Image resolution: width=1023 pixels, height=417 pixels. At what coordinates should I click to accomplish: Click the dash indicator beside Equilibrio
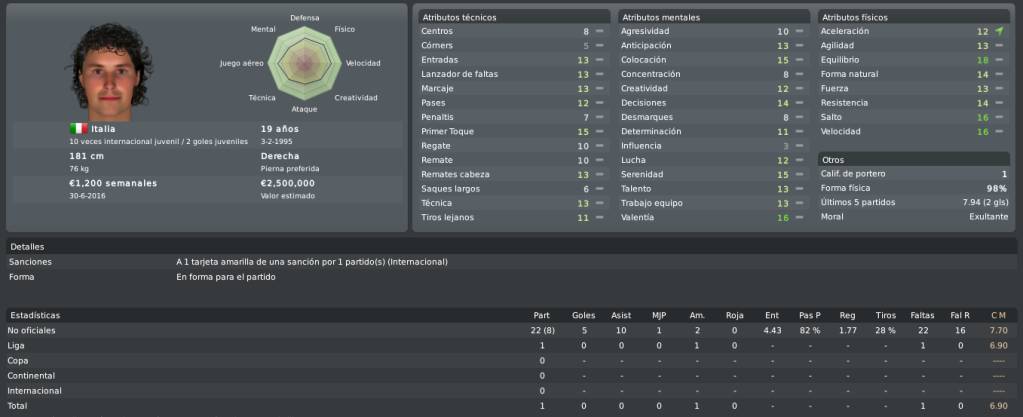999,60
